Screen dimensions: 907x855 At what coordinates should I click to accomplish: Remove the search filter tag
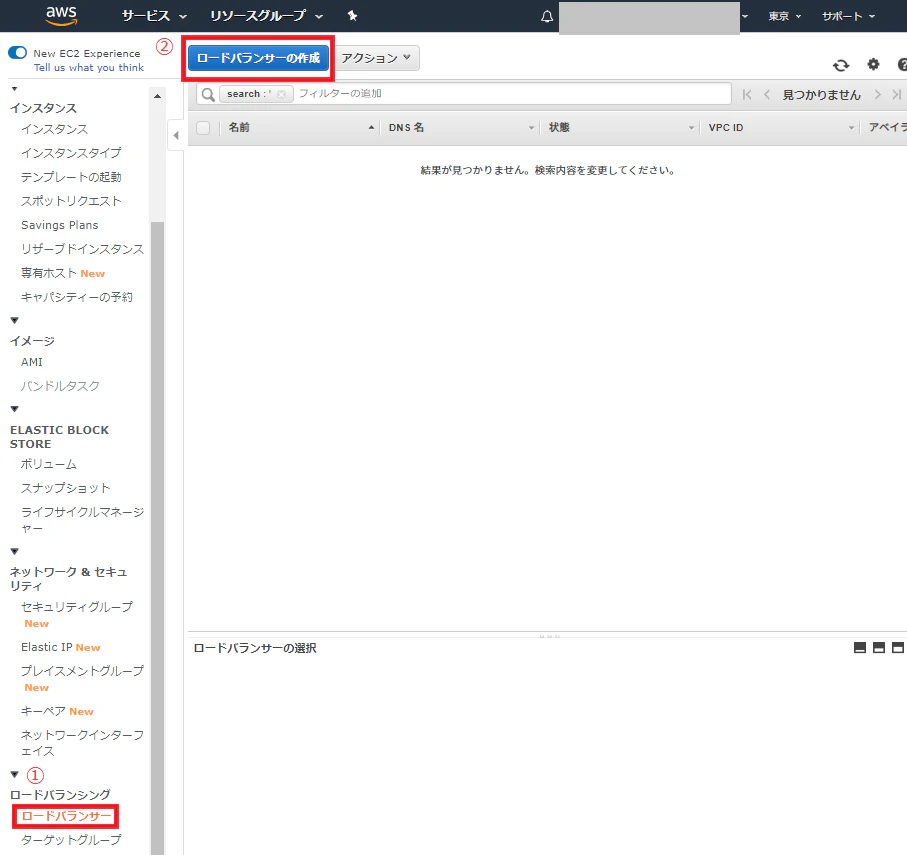pyautogui.click(x=281, y=94)
